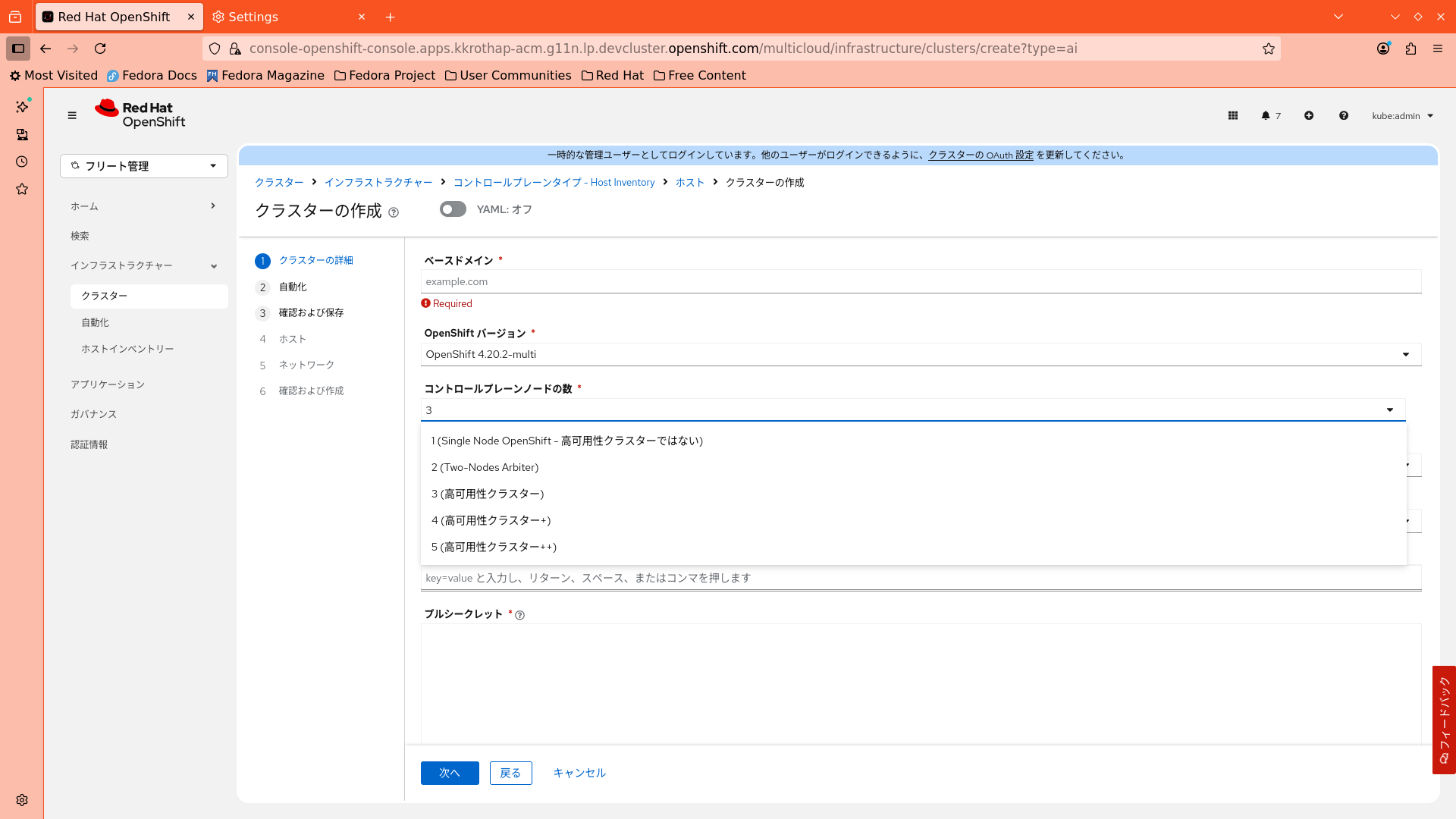Open the application launcher grid icon
The height and width of the screenshot is (819, 1456).
(1233, 115)
